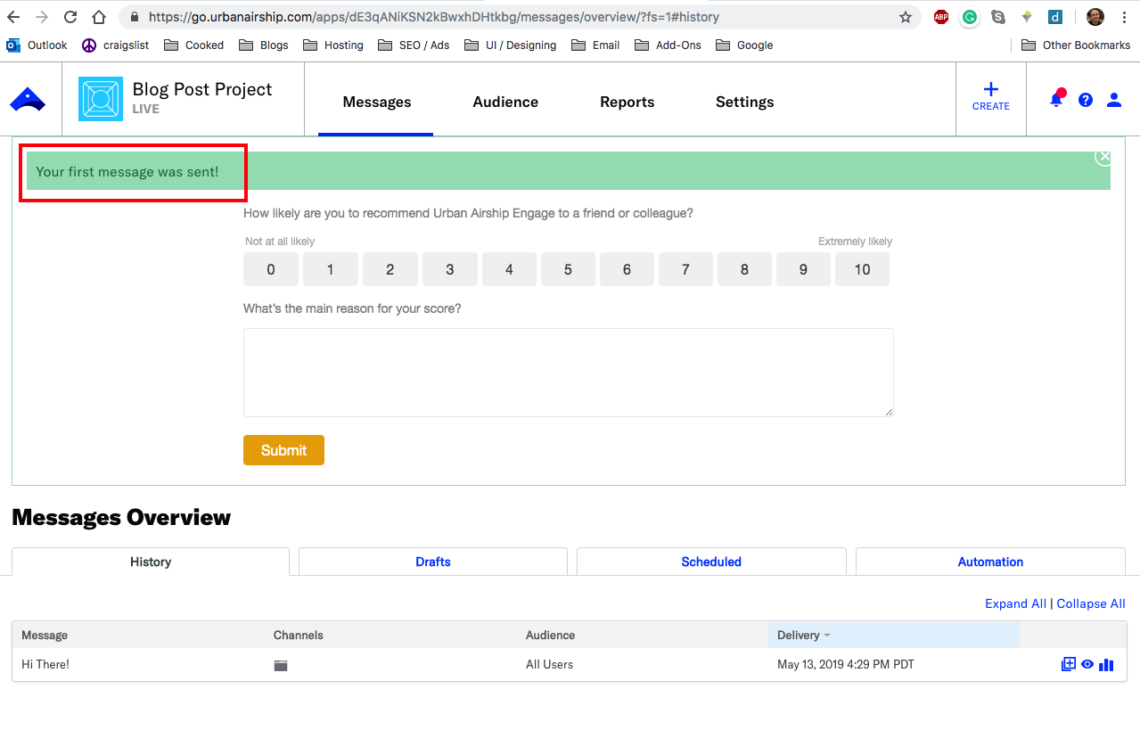View message report via bar chart icon
The height and width of the screenshot is (730, 1140).
[x=1106, y=664]
